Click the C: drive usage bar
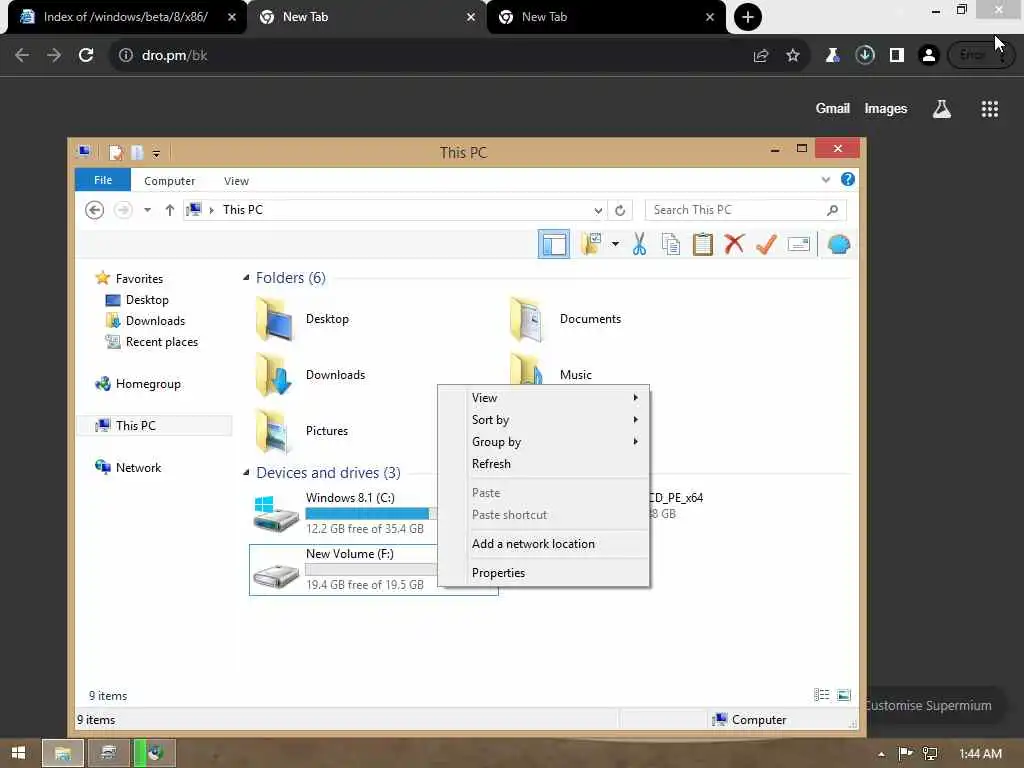This screenshot has width=1024, height=768. click(x=370, y=513)
